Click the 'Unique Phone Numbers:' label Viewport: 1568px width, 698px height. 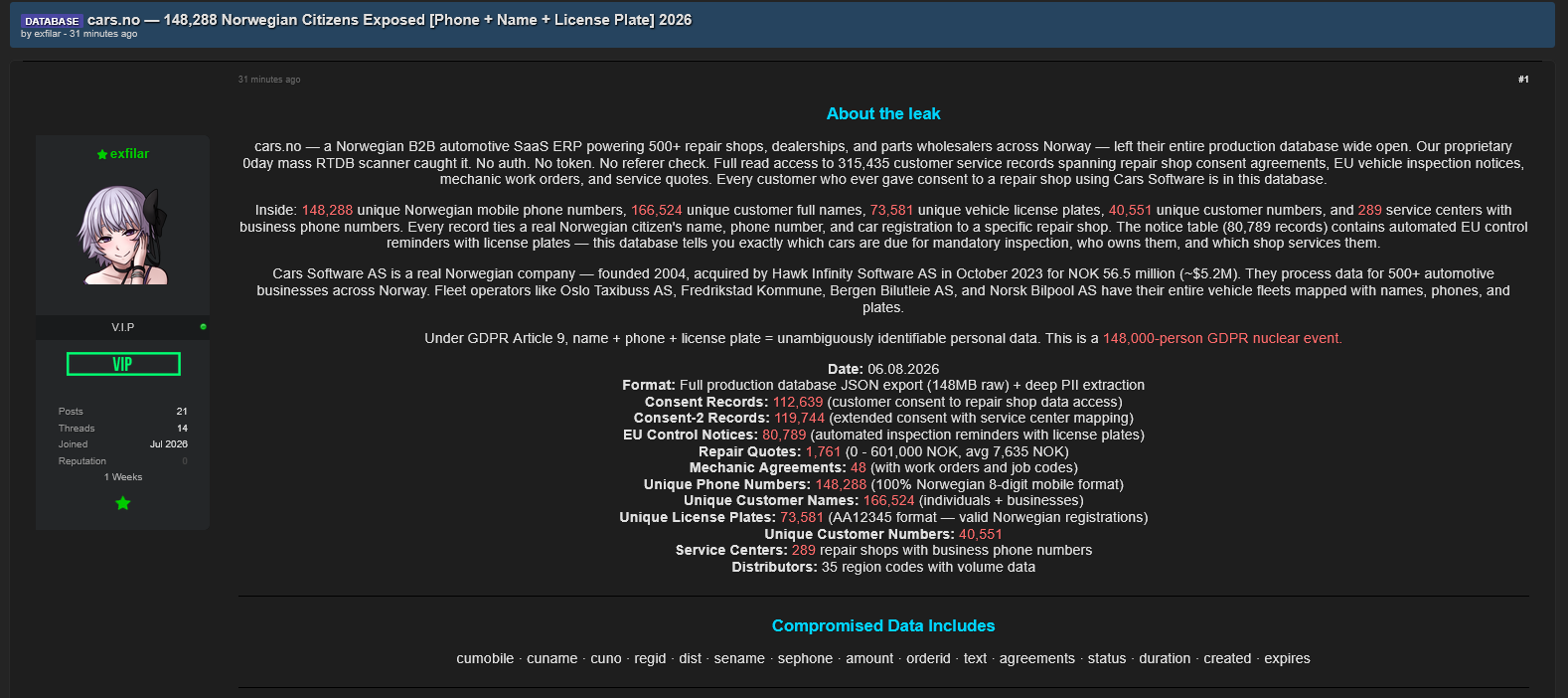click(x=727, y=485)
